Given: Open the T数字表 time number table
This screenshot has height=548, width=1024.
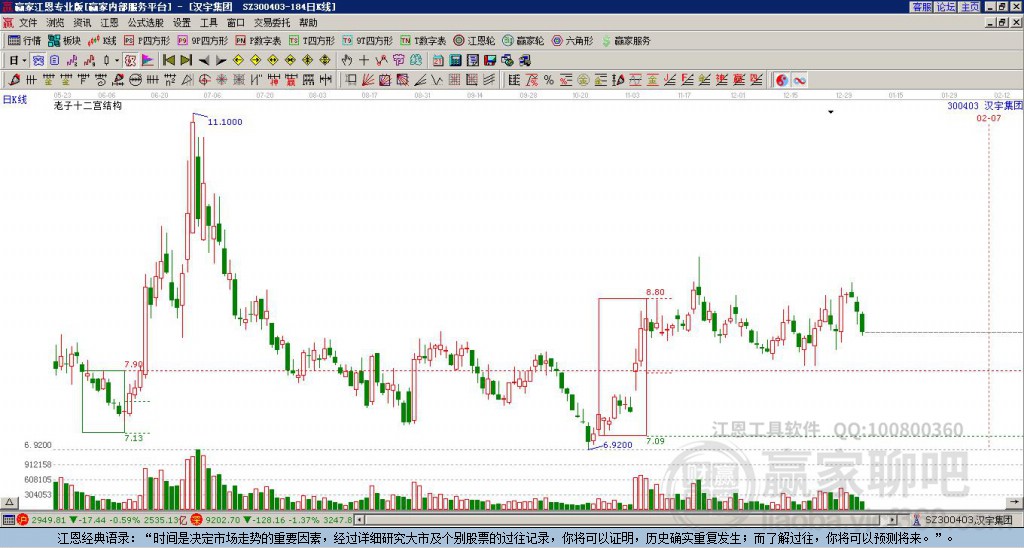Looking at the screenshot, I should 423,40.
